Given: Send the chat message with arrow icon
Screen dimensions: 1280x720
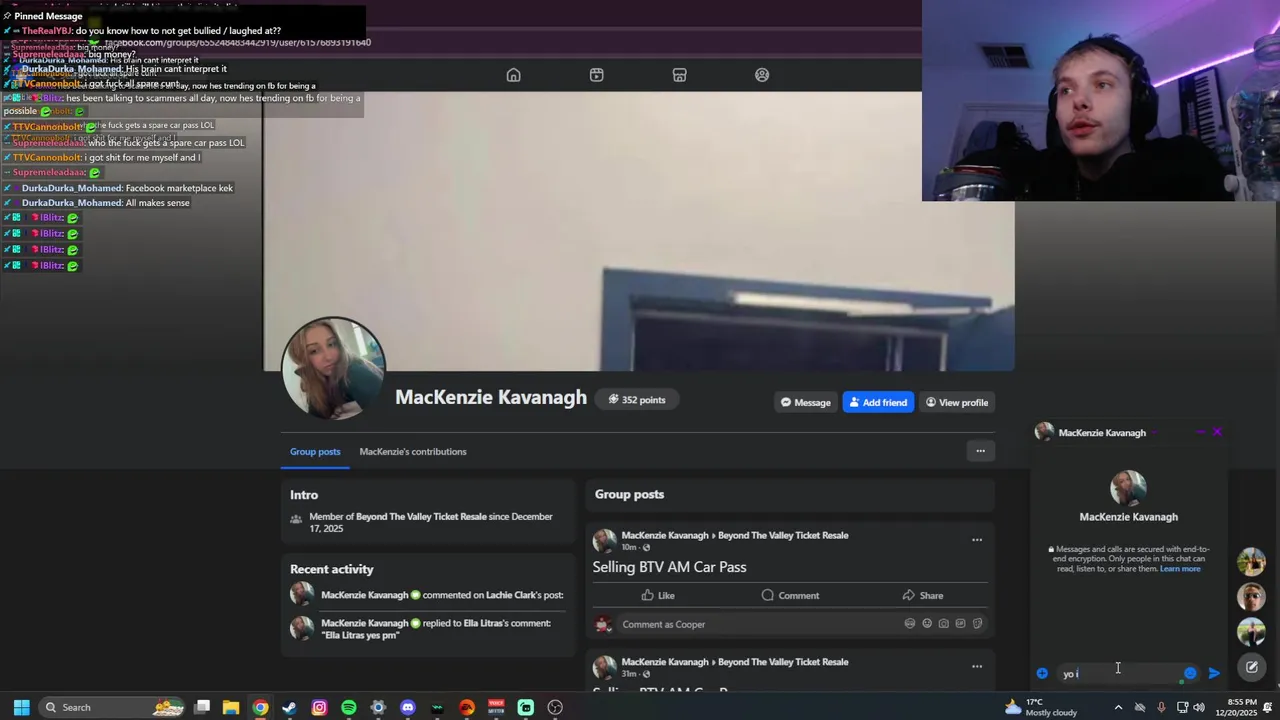Looking at the screenshot, I should (1214, 673).
